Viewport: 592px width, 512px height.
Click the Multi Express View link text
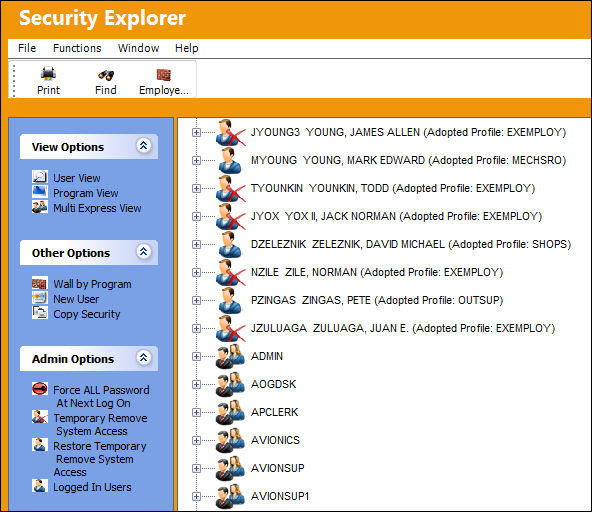point(97,208)
